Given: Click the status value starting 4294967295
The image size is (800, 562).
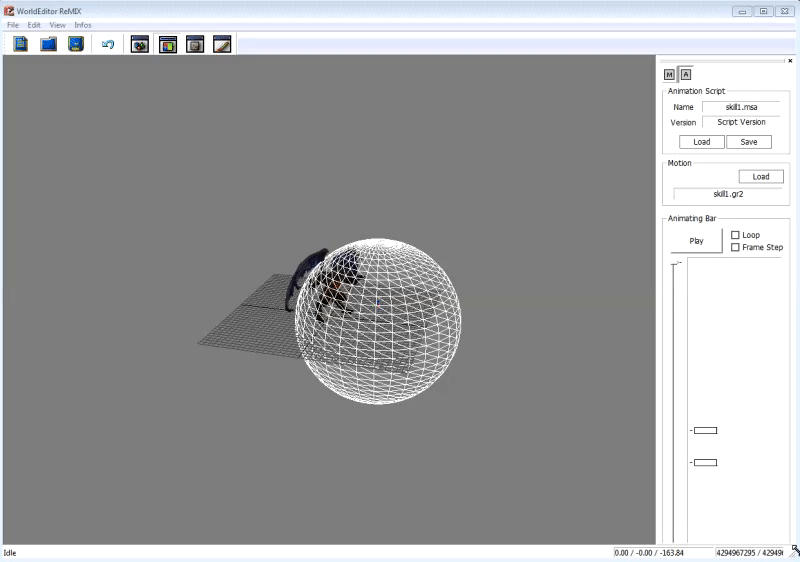Looking at the screenshot, I should [749, 553].
